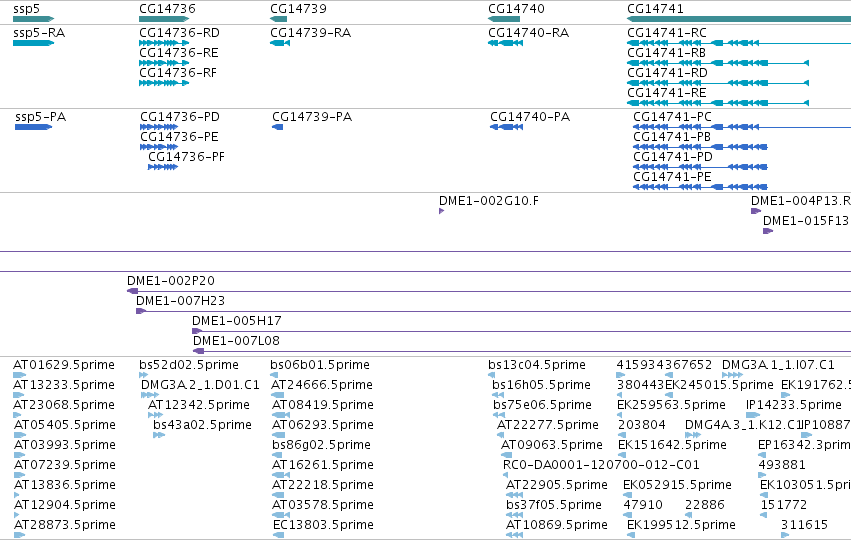Click the DMG3A.2_1.D01.C1 EST glyph

pos(150,395)
